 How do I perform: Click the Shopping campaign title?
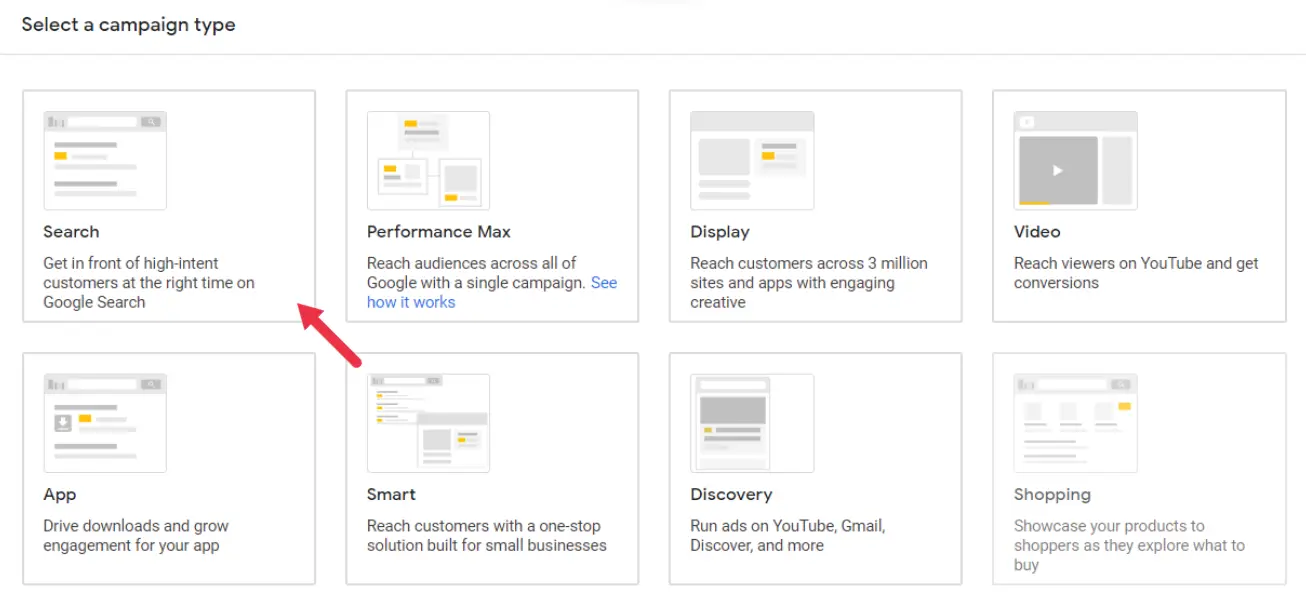[x=1052, y=495]
